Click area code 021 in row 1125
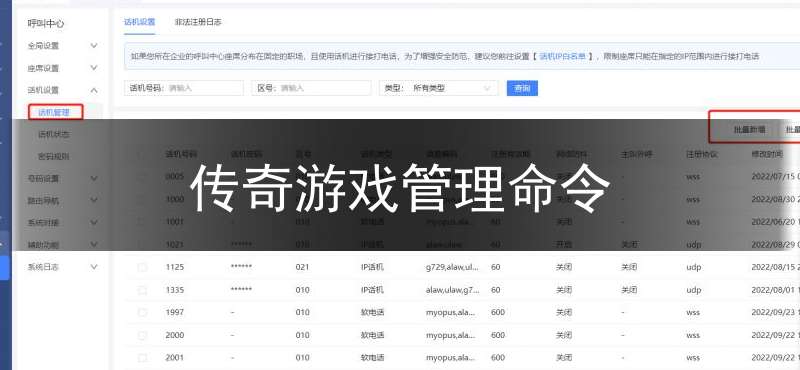Image resolution: width=800 pixels, height=370 pixels. (303, 267)
